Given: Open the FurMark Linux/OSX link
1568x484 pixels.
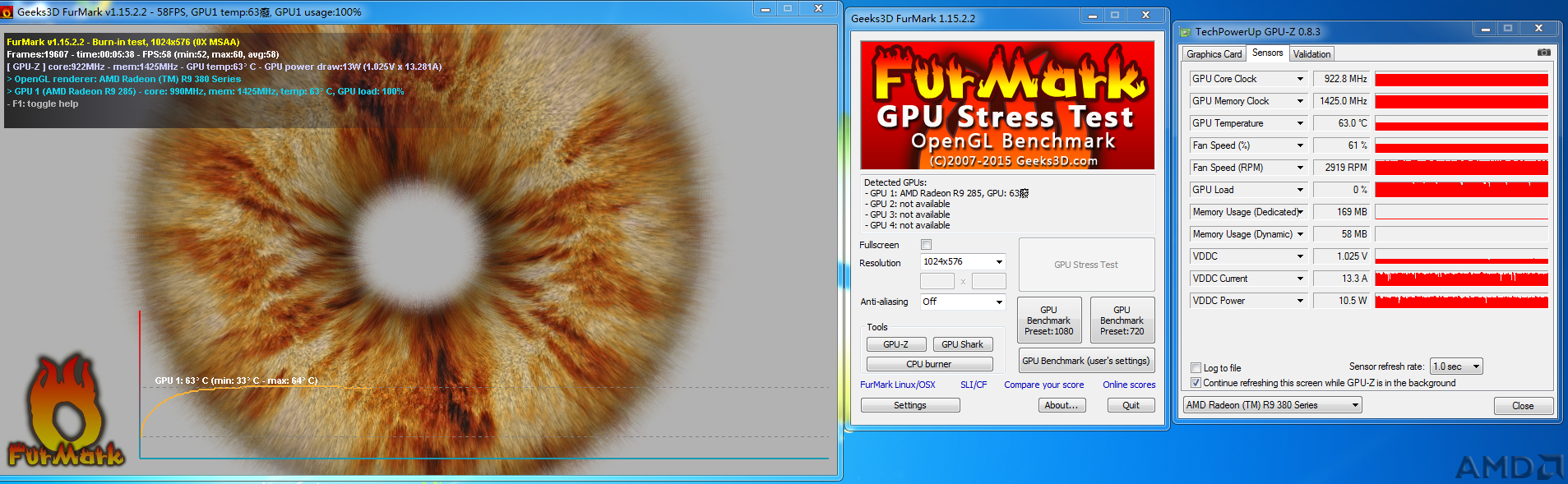Looking at the screenshot, I should point(898,385).
